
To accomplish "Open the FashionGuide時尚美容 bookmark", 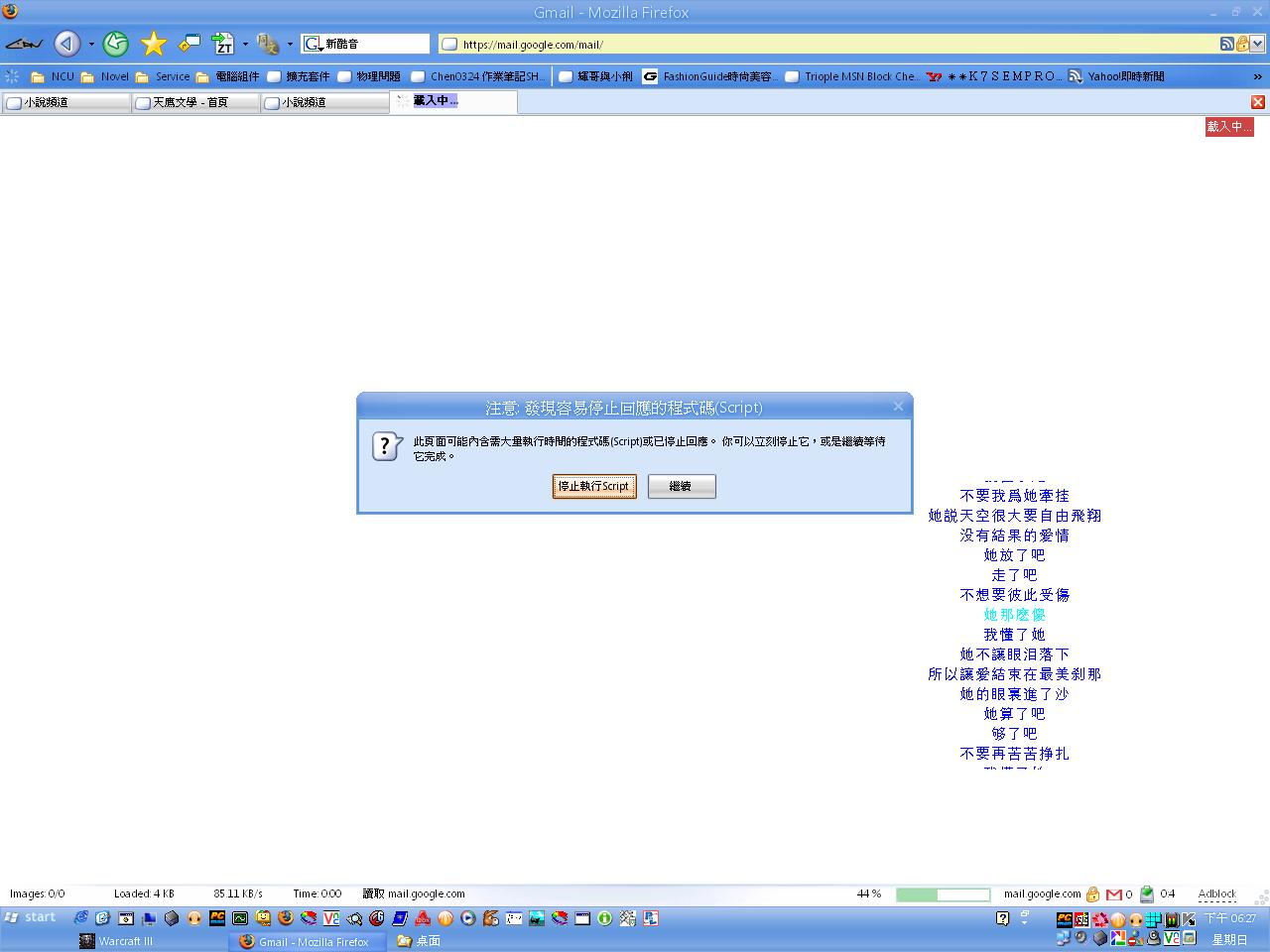I will [710, 76].
